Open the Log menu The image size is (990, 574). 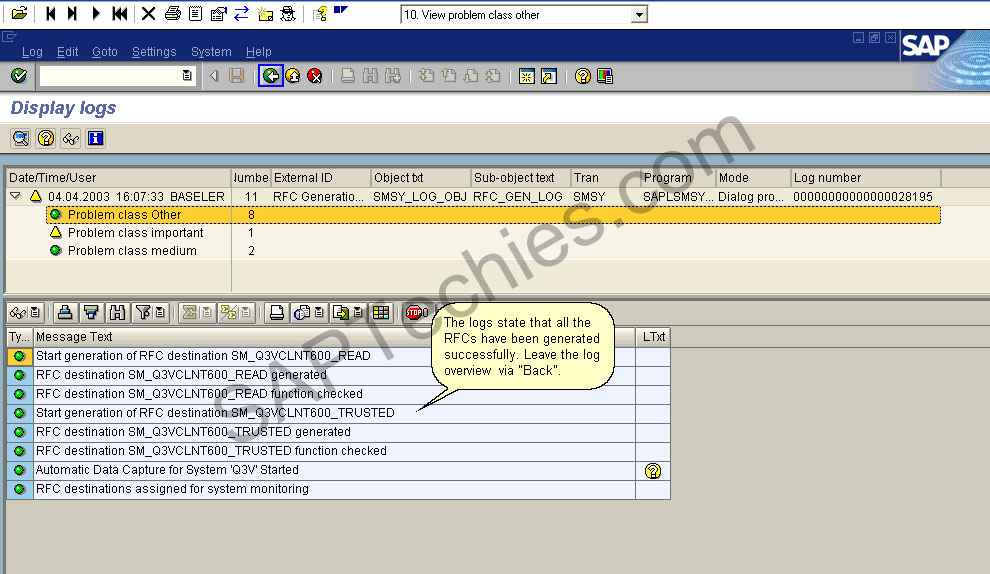pyautogui.click(x=32, y=52)
